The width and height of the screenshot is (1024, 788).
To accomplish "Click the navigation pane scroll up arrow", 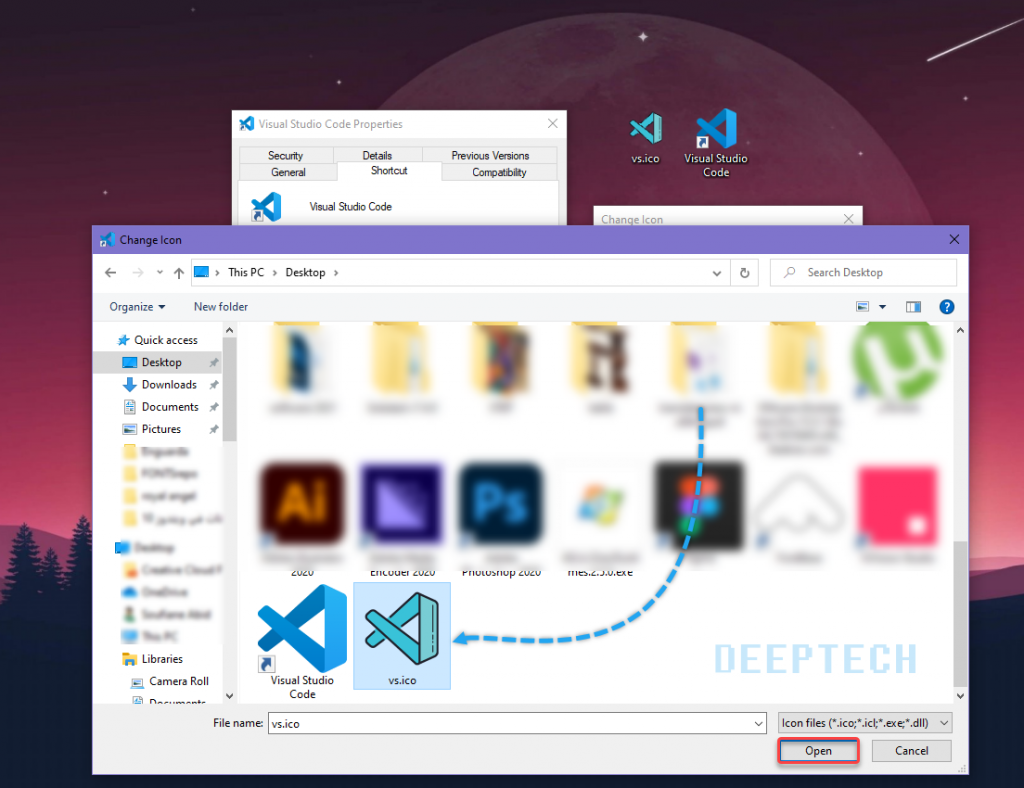I will (x=229, y=330).
